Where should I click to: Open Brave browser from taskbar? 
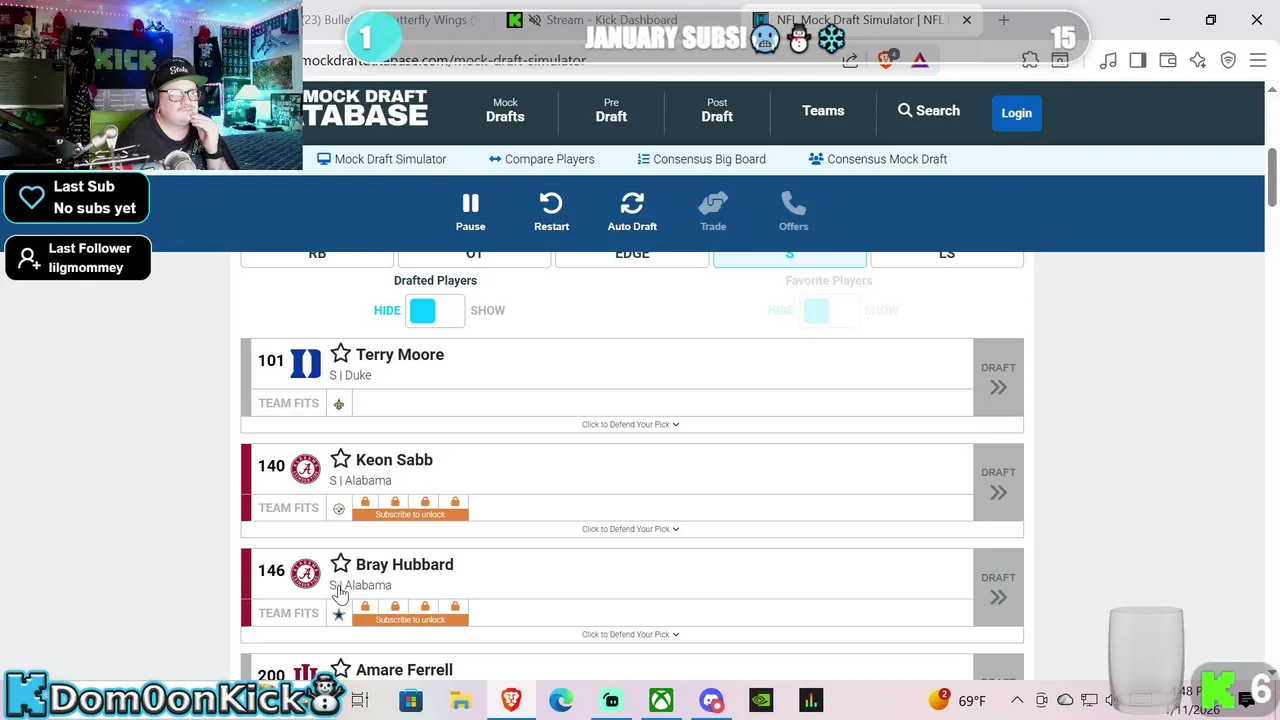[511, 700]
